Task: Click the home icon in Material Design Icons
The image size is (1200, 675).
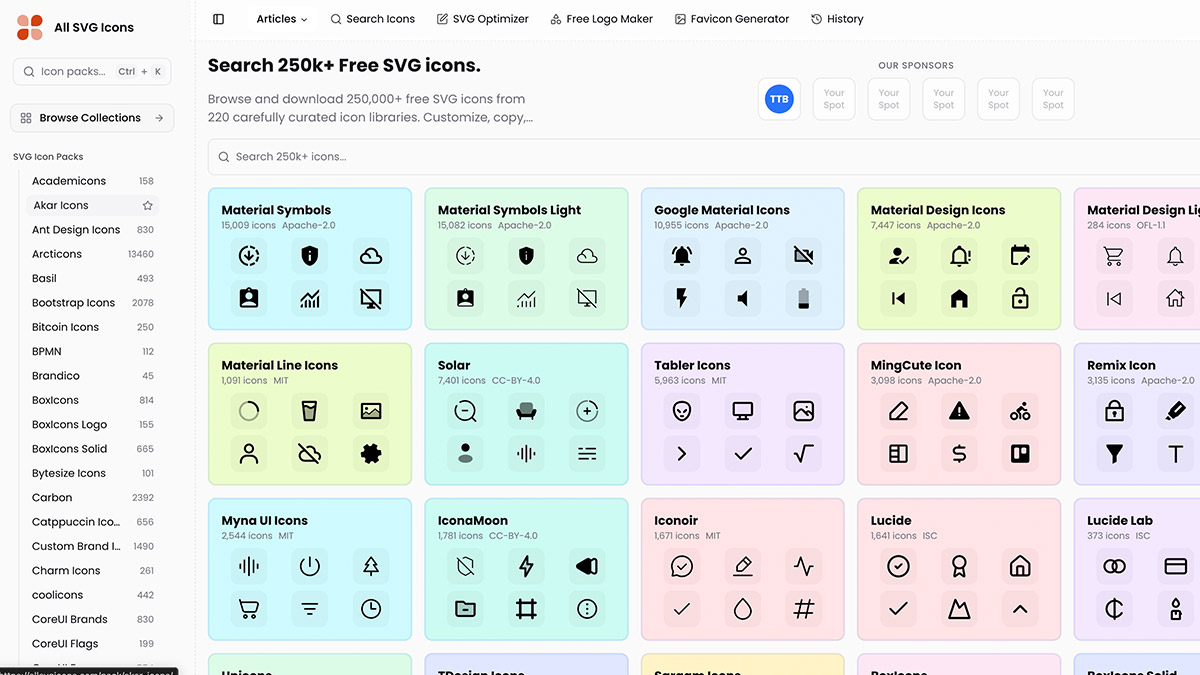Action: tap(959, 298)
